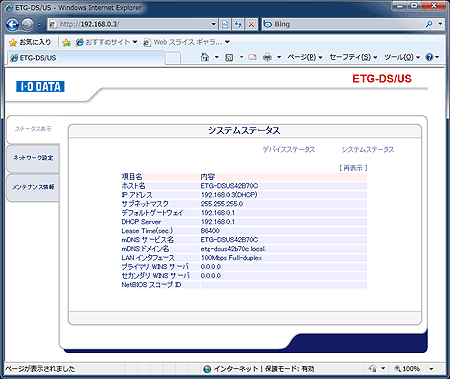450x379 pixels.
Task: Expand the feeds dropdown arrow
Action: (241, 57)
